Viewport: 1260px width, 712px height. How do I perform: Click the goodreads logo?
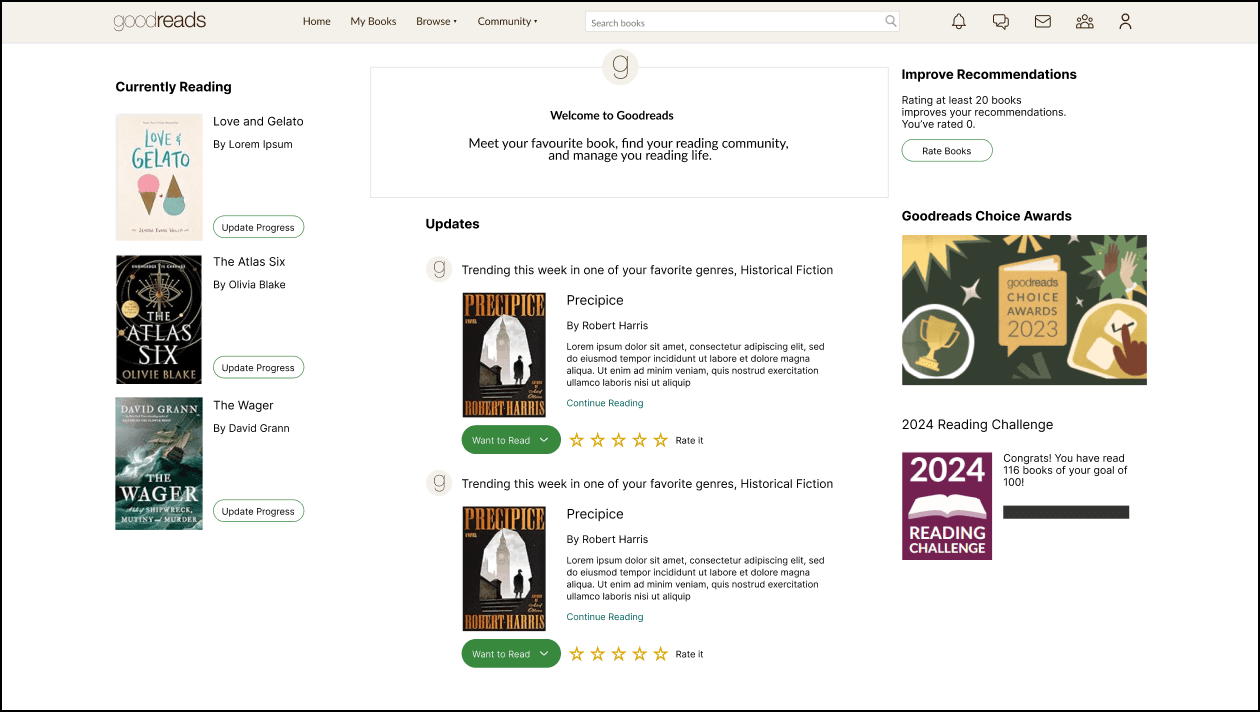click(x=160, y=21)
